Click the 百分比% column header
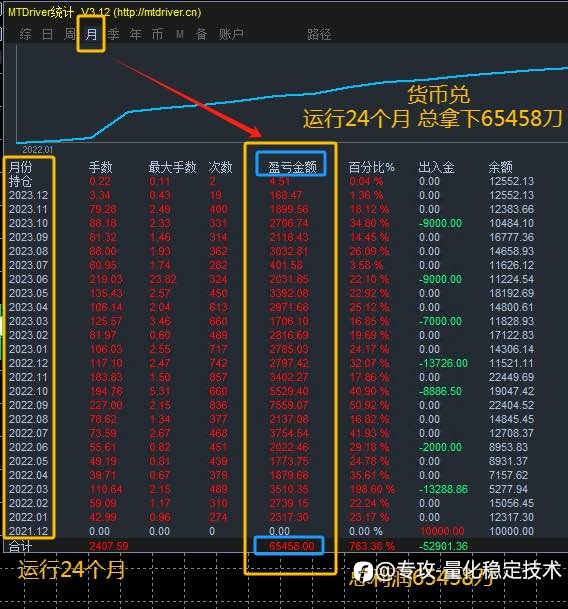The width and height of the screenshot is (568, 609). coord(371,167)
